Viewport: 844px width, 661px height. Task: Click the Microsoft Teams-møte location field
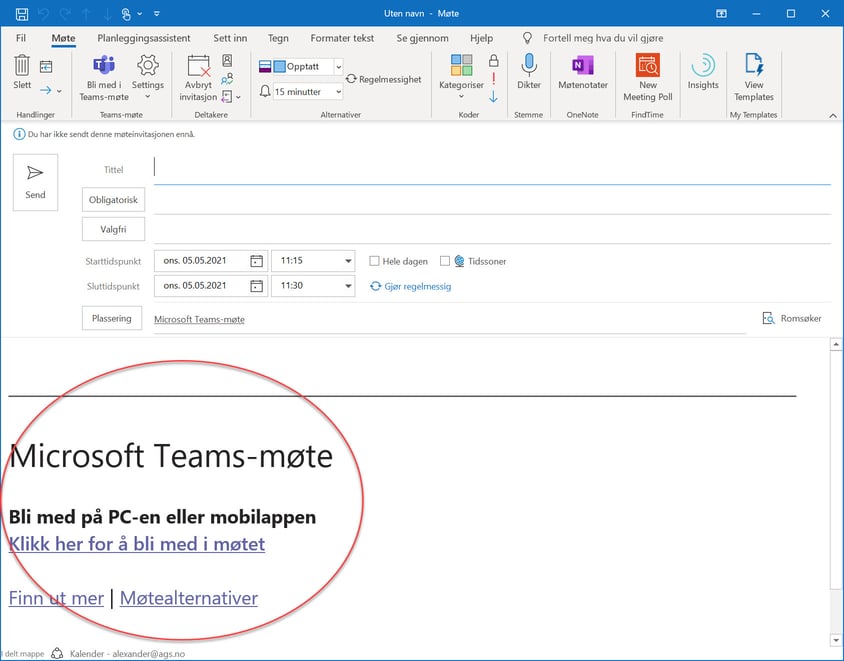tap(449, 319)
